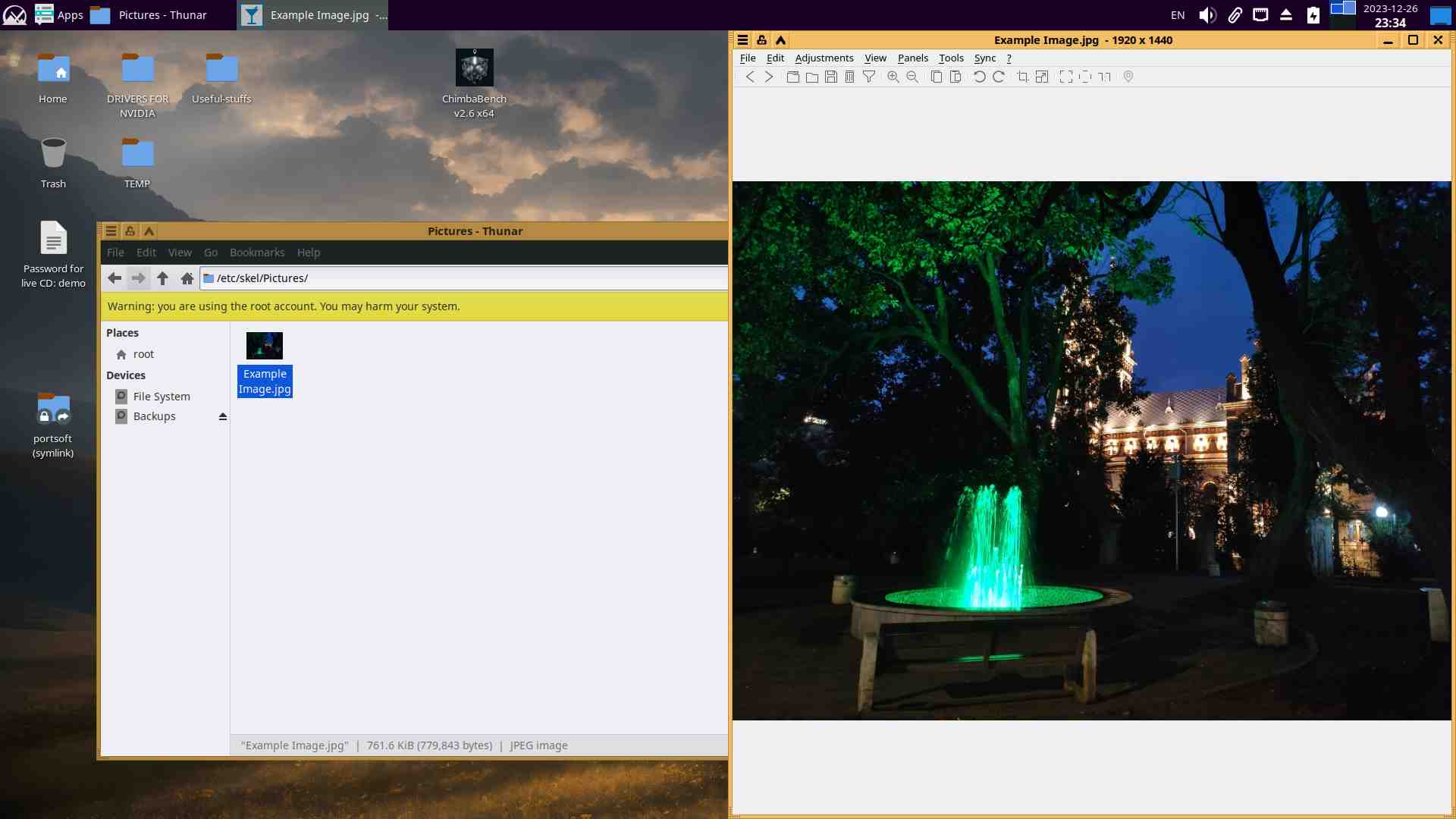Open the filter funnel icon

[x=869, y=77]
